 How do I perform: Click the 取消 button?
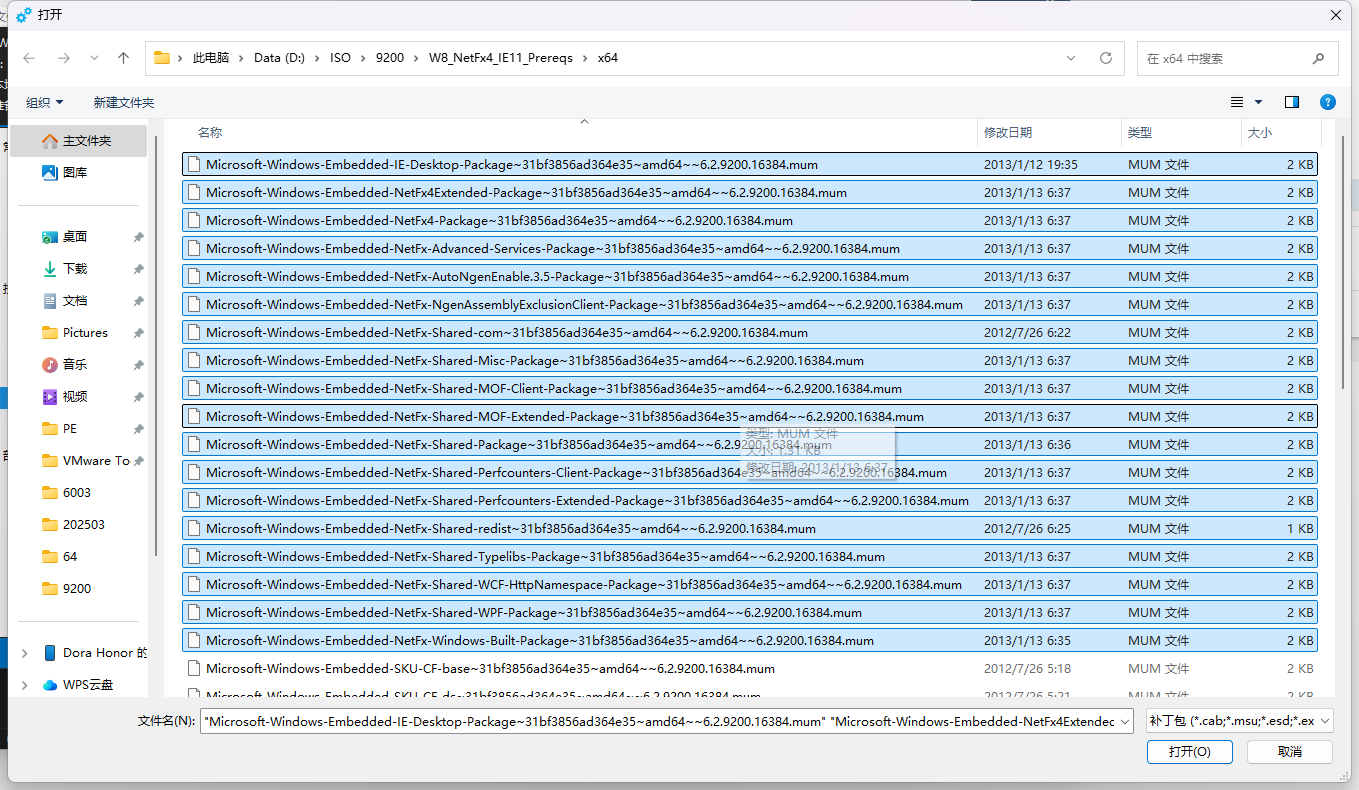(1290, 752)
